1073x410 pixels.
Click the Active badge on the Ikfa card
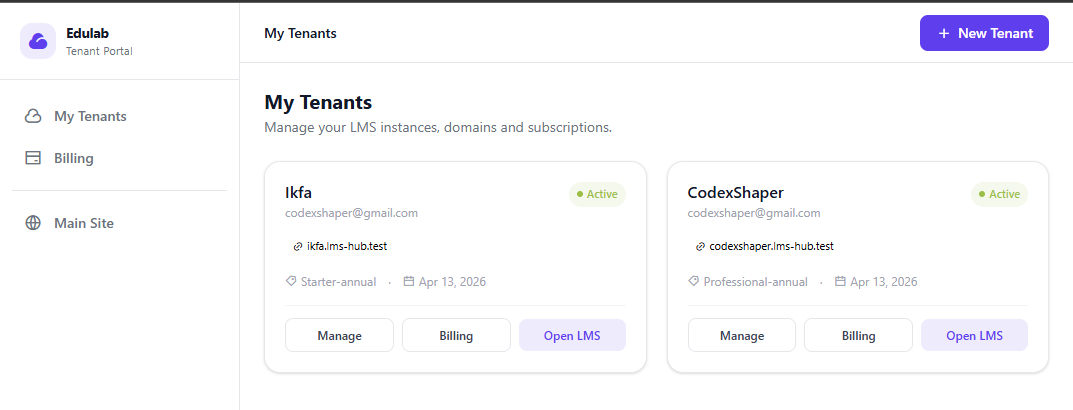597,194
